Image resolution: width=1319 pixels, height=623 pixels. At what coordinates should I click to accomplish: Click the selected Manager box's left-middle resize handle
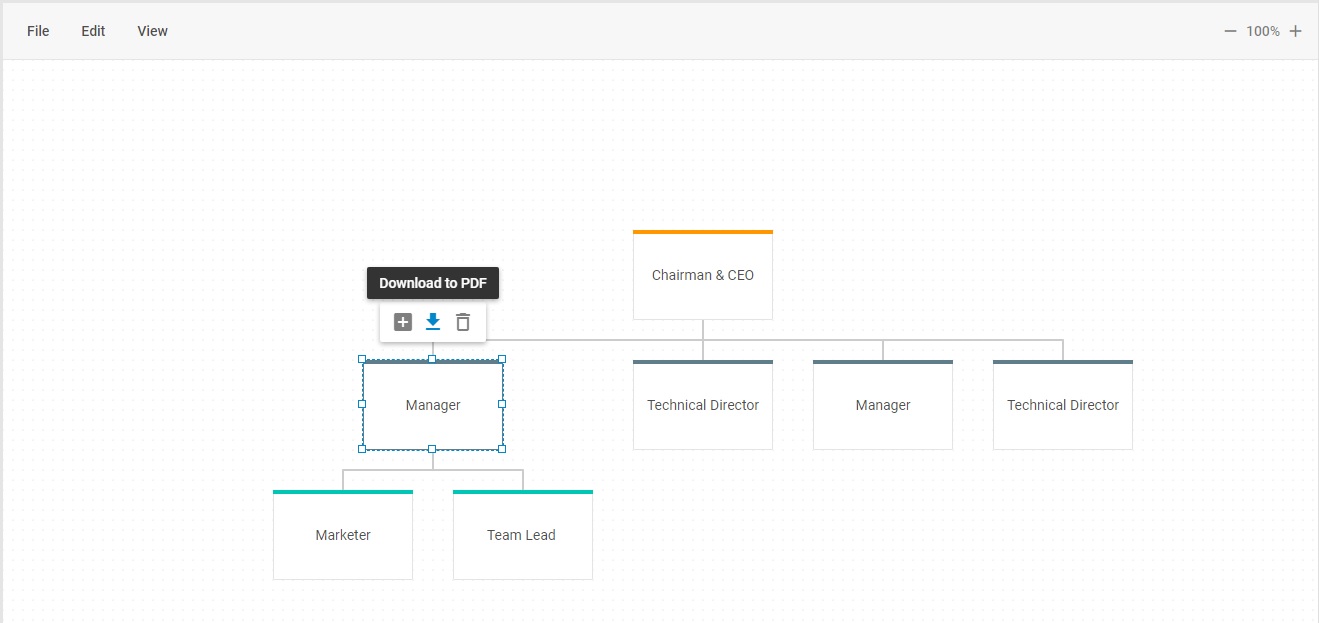click(362, 404)
